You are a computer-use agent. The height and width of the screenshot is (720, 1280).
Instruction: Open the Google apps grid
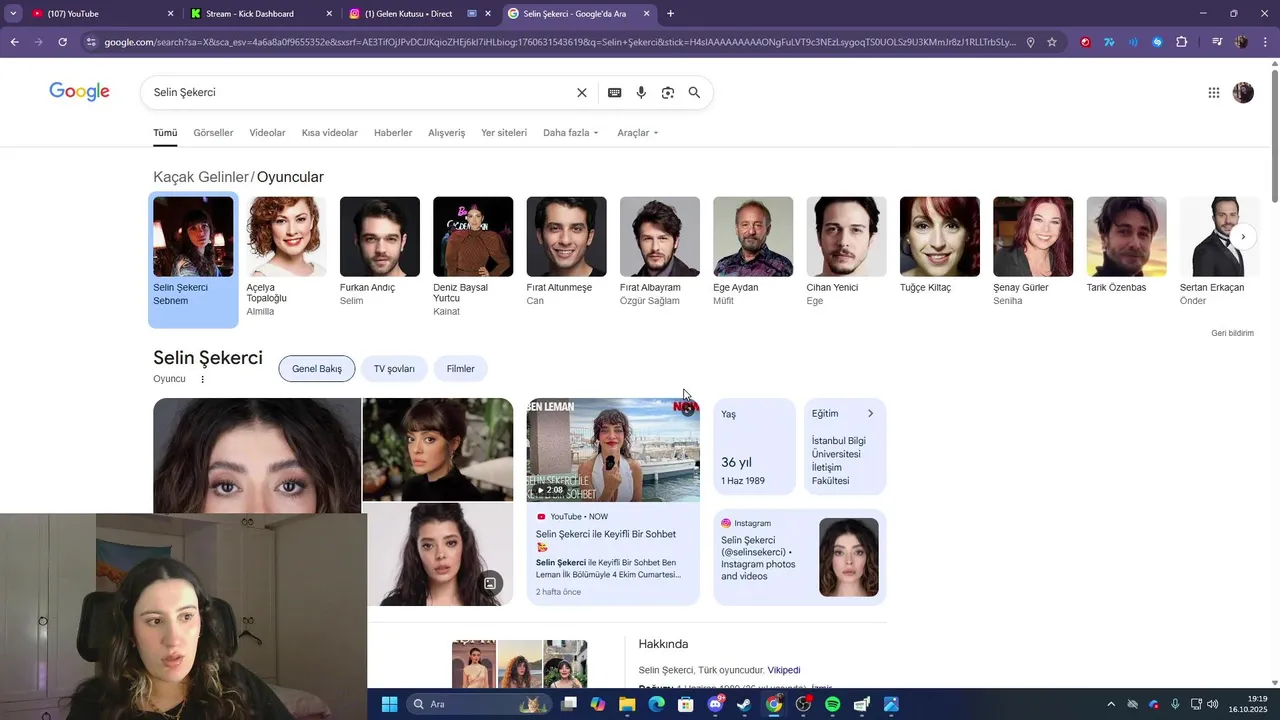click(1214, 92)
